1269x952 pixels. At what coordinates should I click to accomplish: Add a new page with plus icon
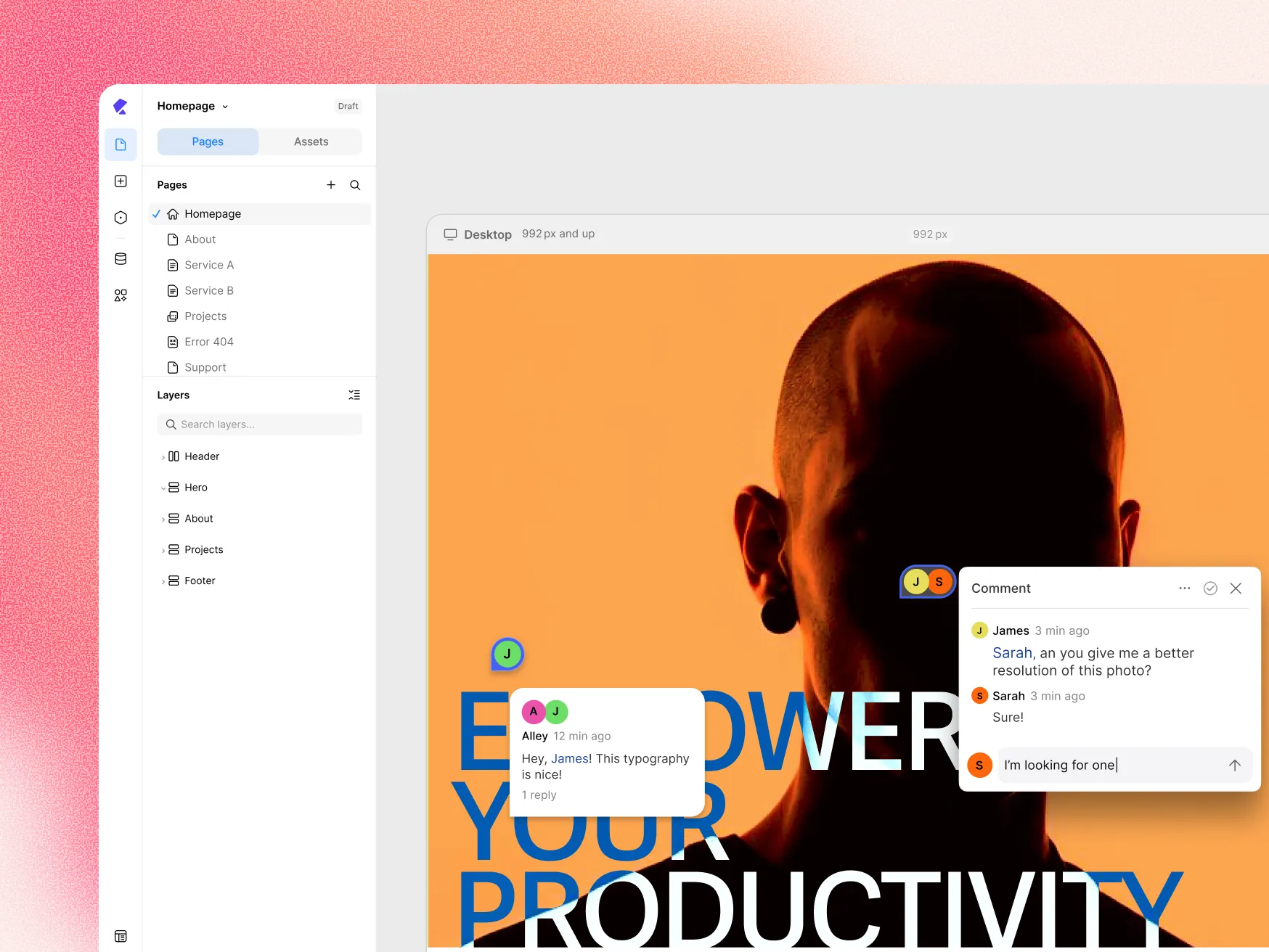point(331,185)
